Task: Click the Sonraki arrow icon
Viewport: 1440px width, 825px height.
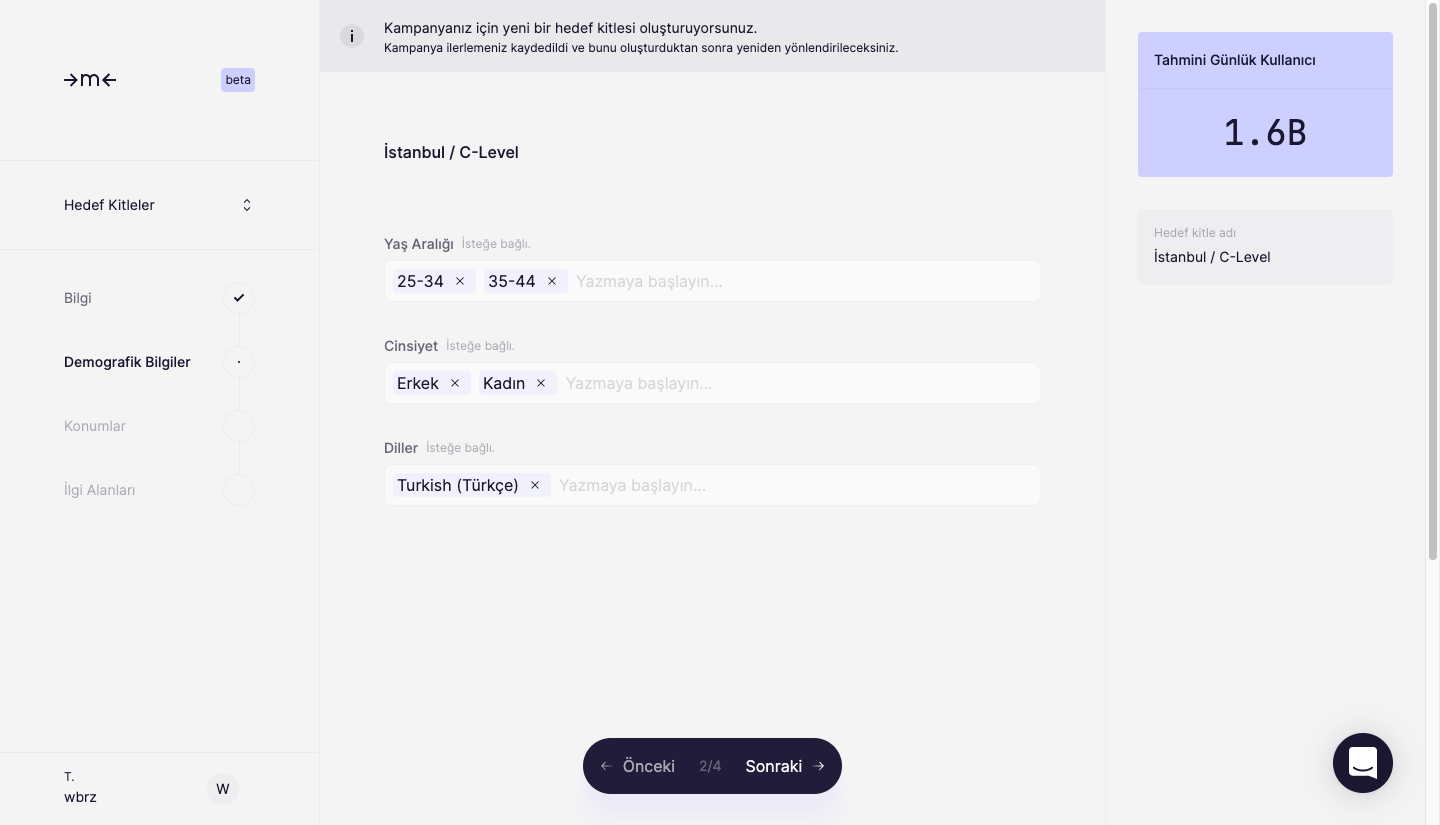Action: coord(819,766)
